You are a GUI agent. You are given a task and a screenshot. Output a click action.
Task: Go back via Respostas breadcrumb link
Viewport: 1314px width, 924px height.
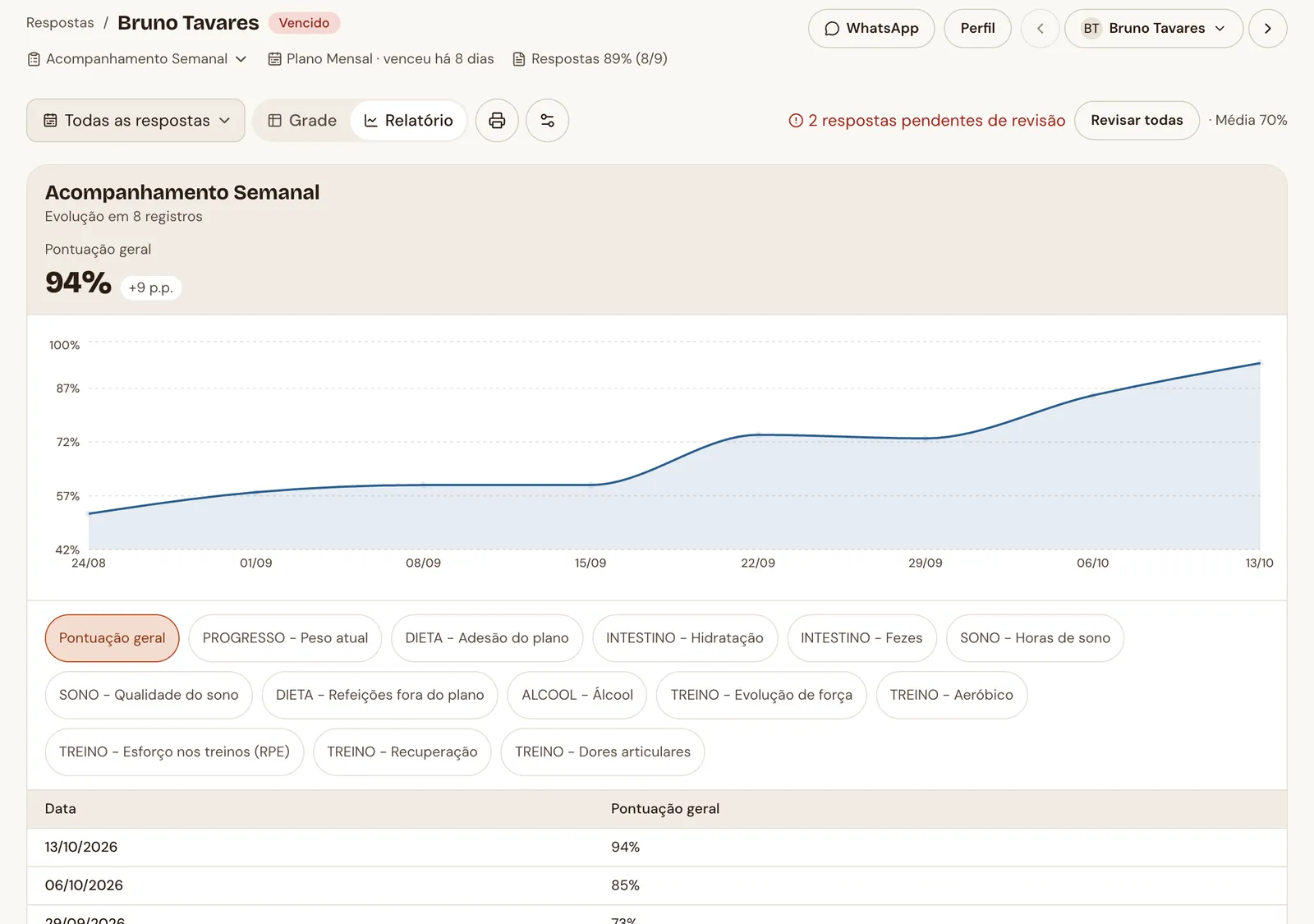pyautogui.click(x=60, y=23)
